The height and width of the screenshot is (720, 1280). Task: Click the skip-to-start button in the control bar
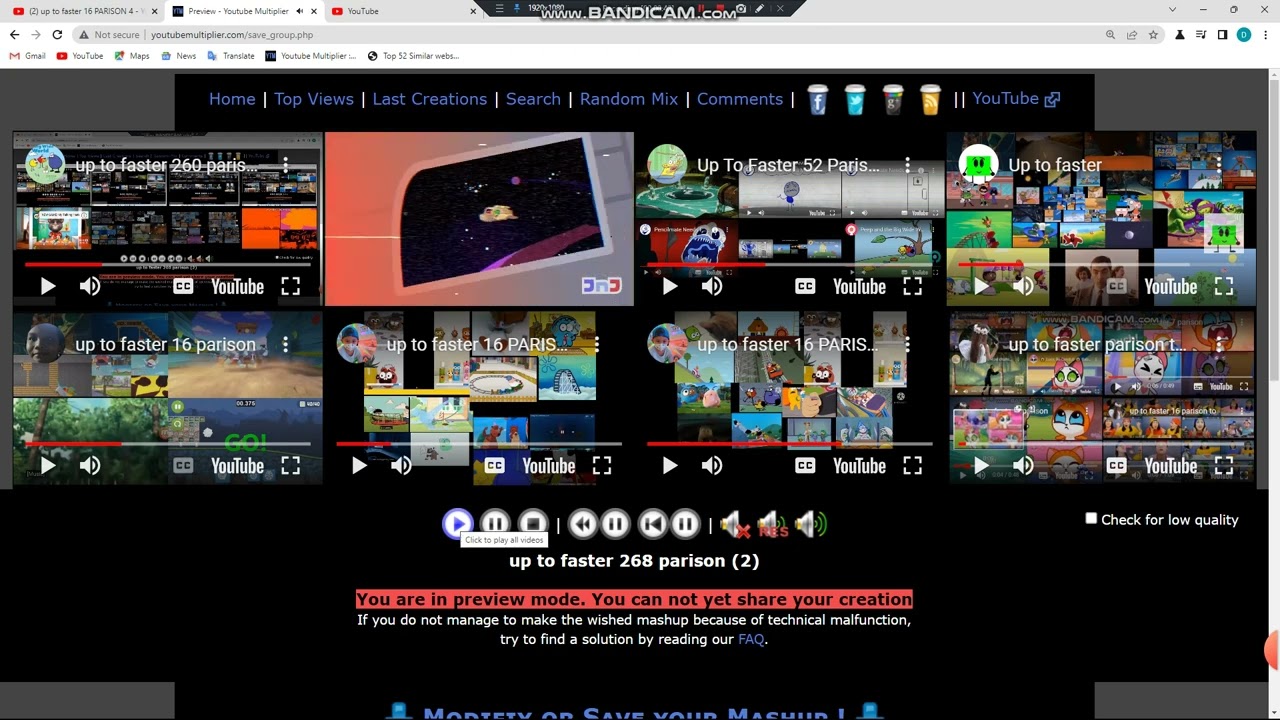653,523
